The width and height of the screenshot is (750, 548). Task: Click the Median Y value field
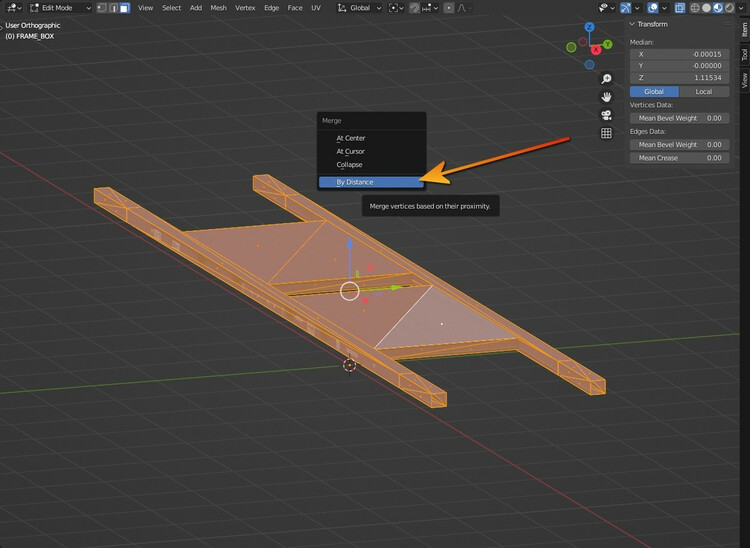click(679, 66)
